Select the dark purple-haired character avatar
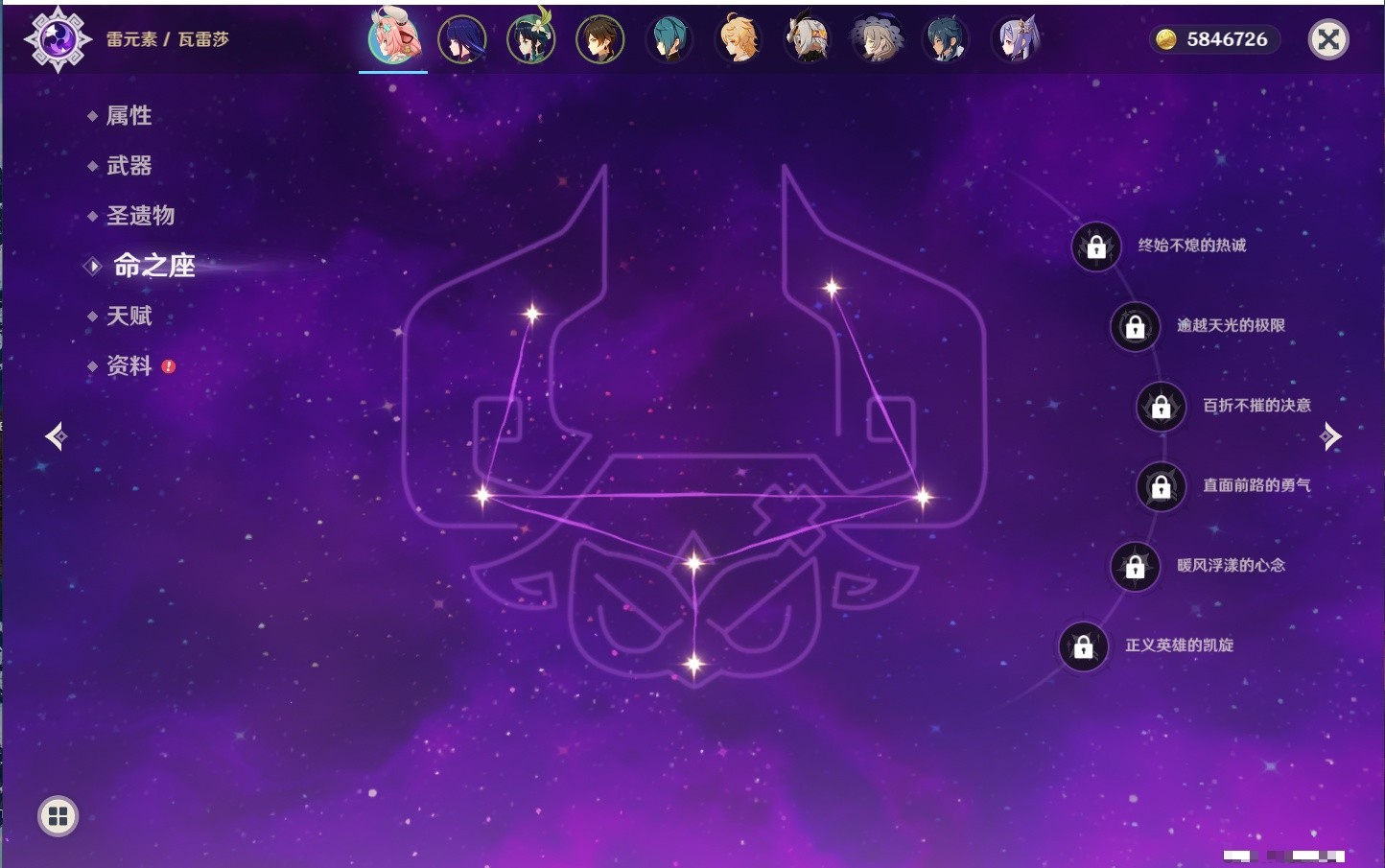Image resolution: width=1385 pixels, height=868 pixels. pos(462,39)
